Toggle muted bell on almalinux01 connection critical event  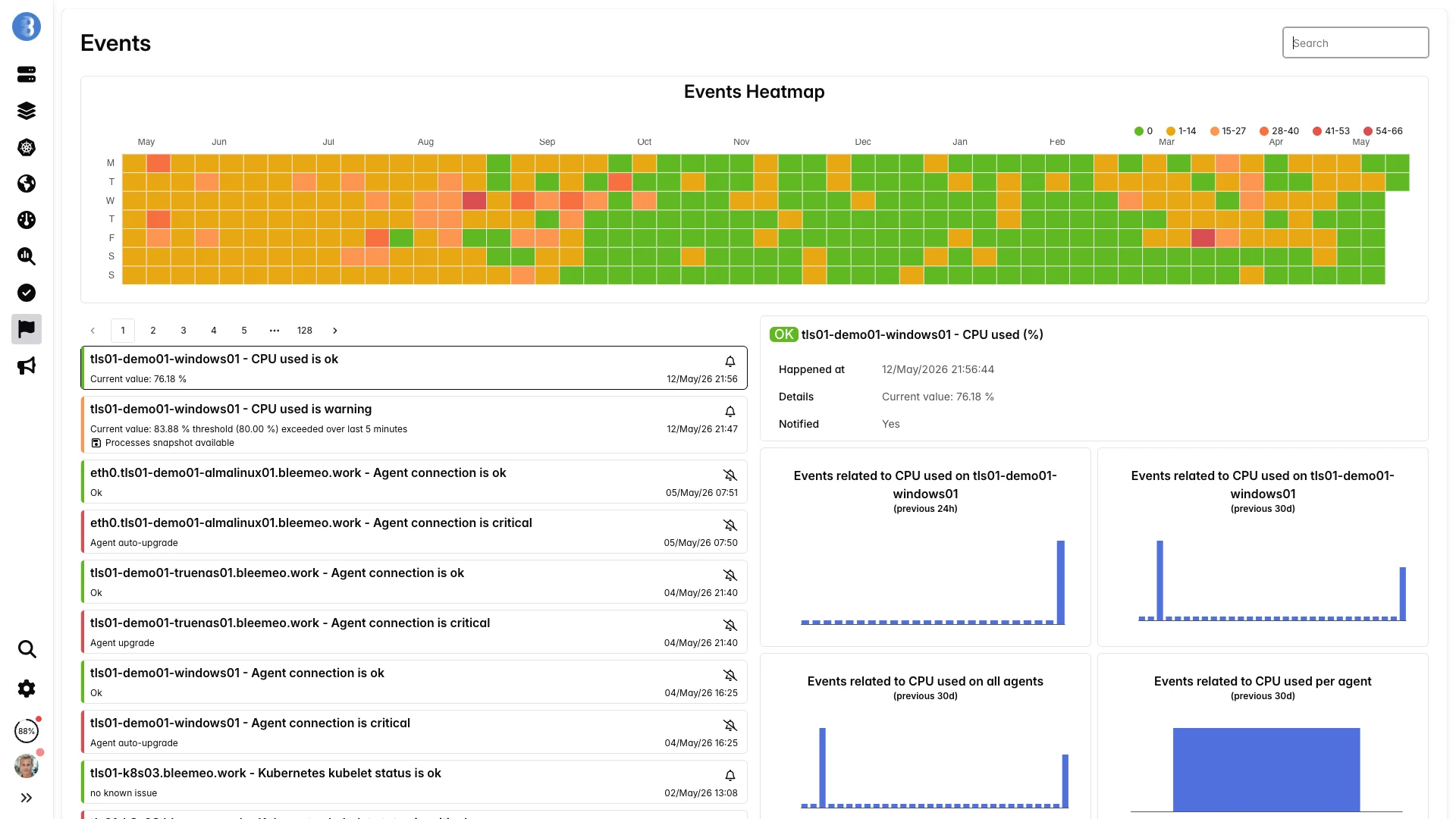tap(730, 526)
